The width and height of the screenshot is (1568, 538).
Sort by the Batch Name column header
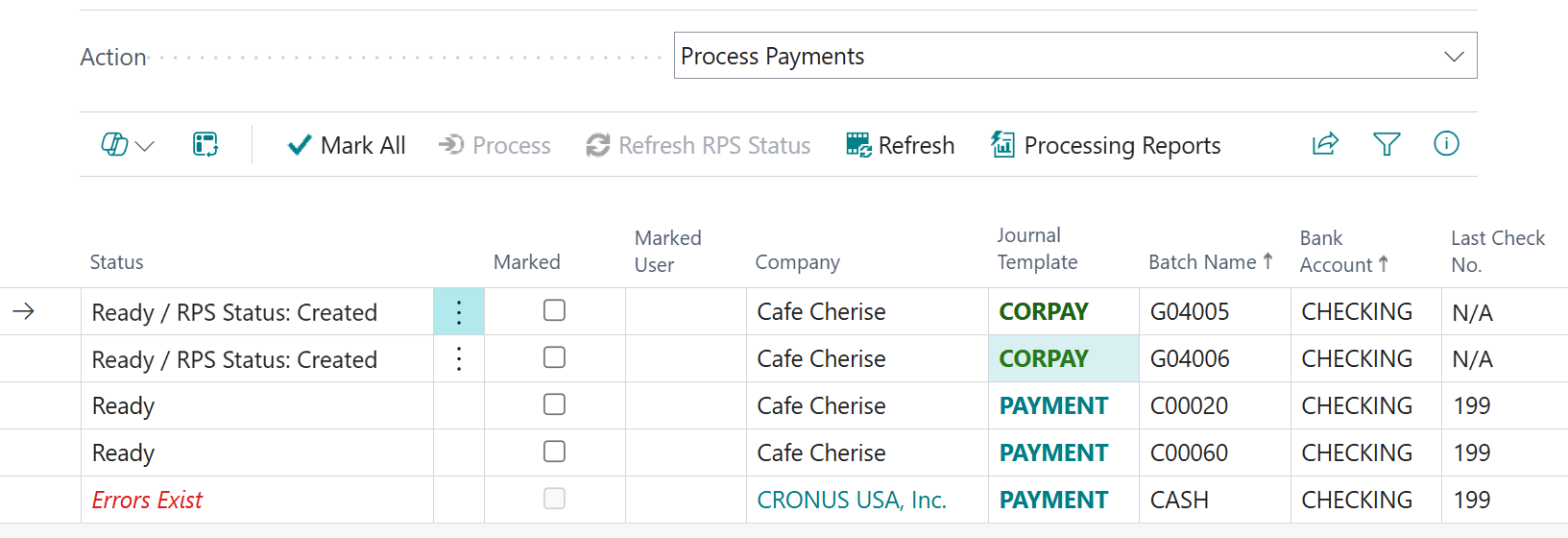coord(1202,262)
